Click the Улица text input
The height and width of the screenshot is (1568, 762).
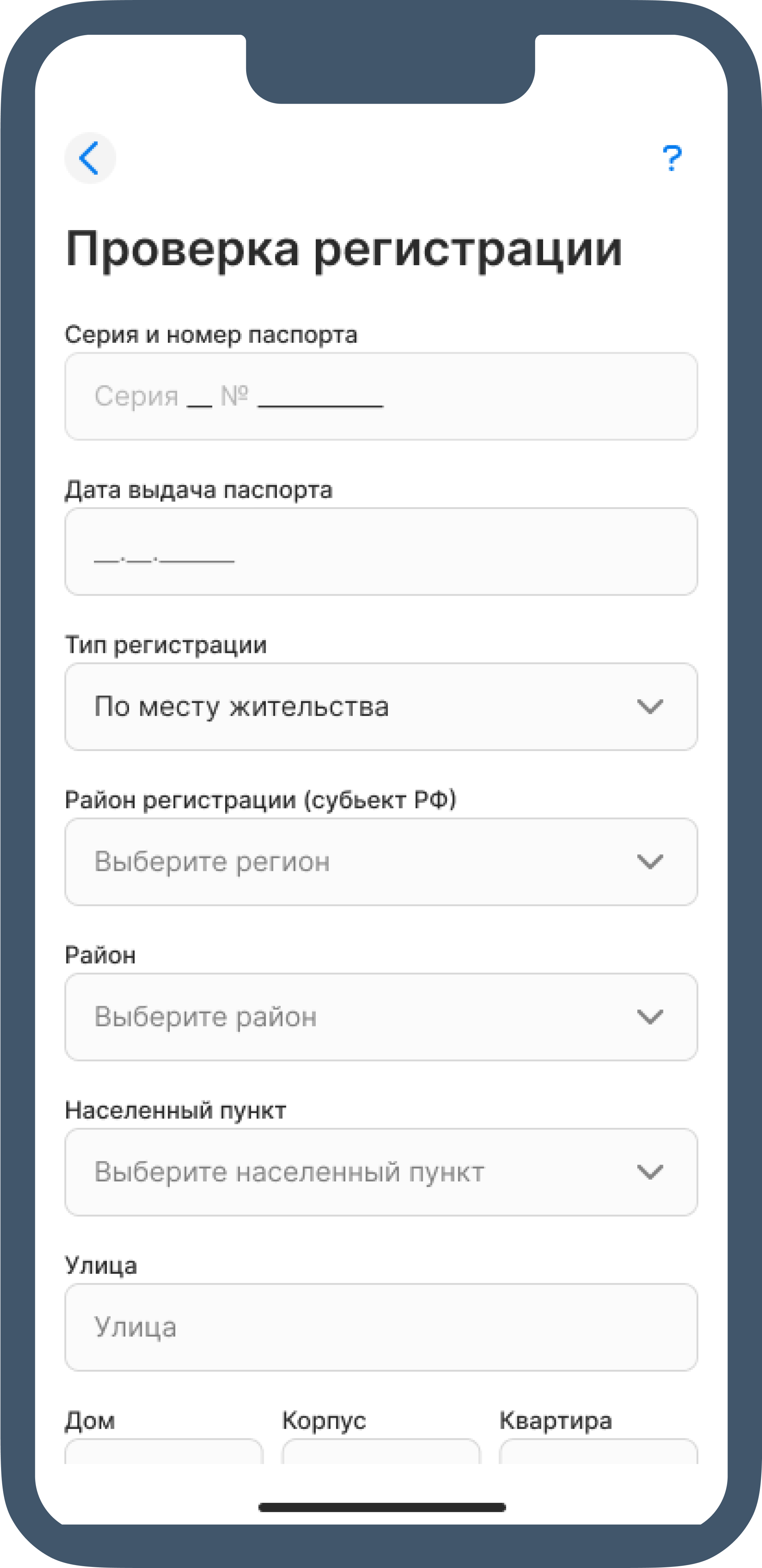tap(381, 1327)
